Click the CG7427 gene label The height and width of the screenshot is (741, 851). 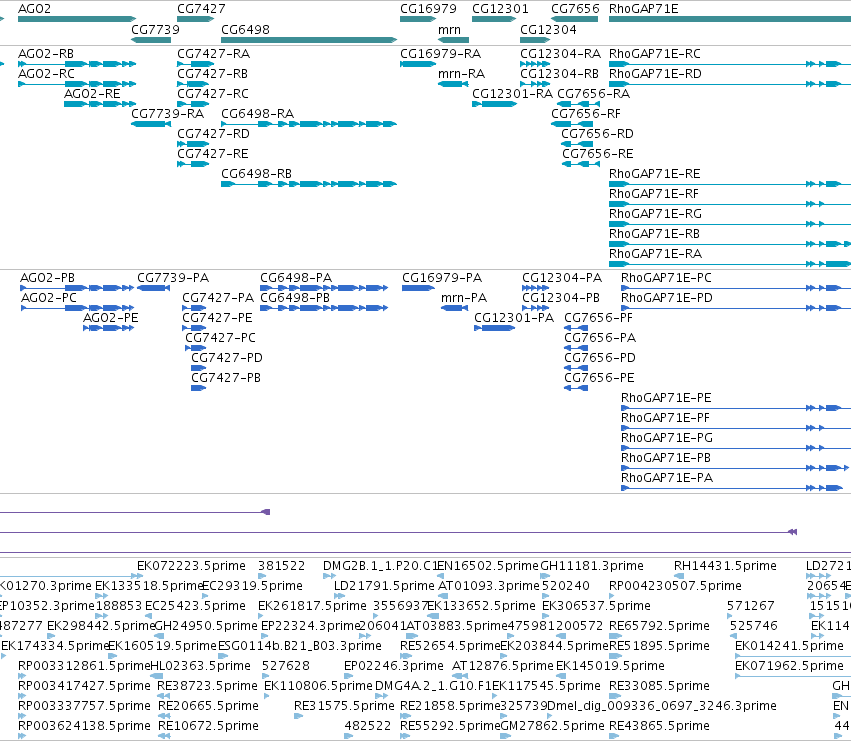tap(201, 9)
